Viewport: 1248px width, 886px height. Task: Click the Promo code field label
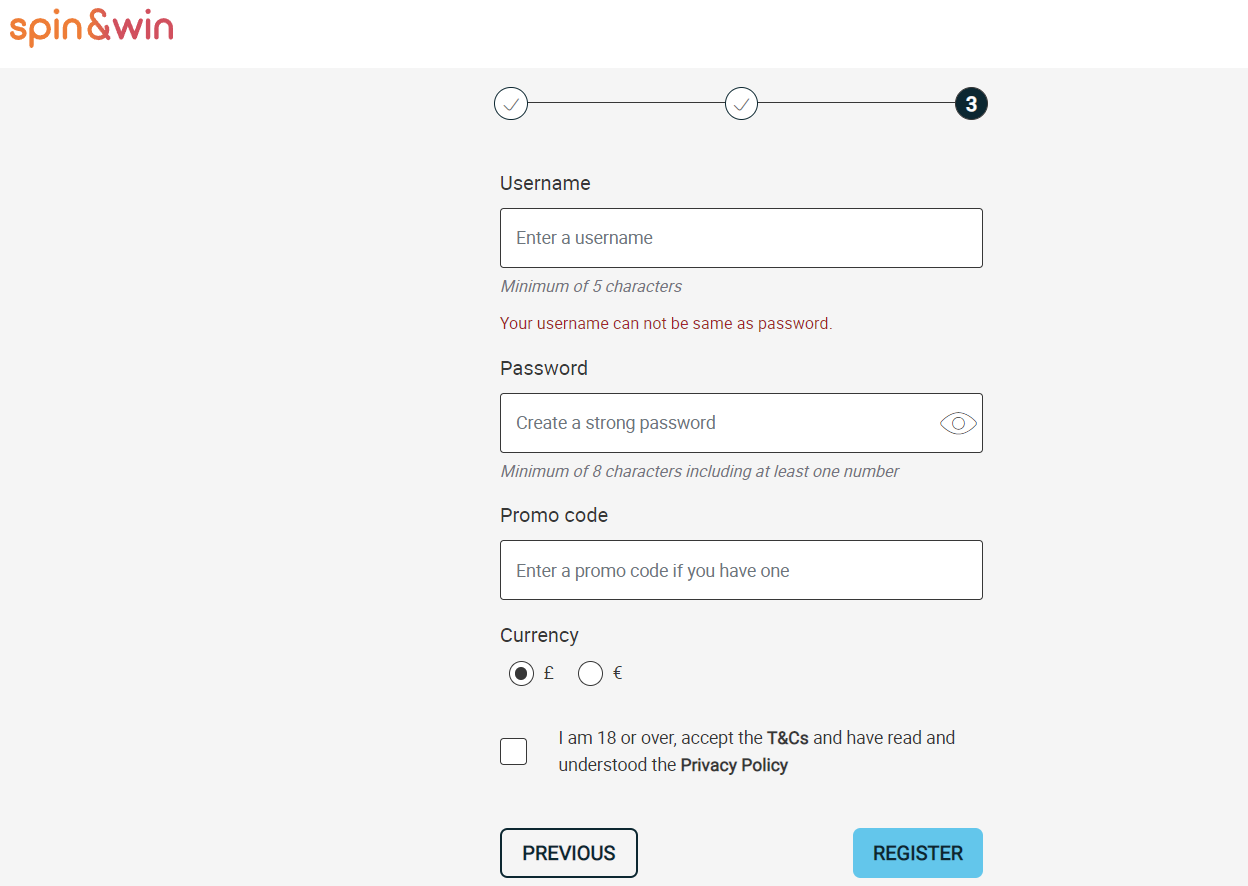pyautogui.click(x=554, y=515)
